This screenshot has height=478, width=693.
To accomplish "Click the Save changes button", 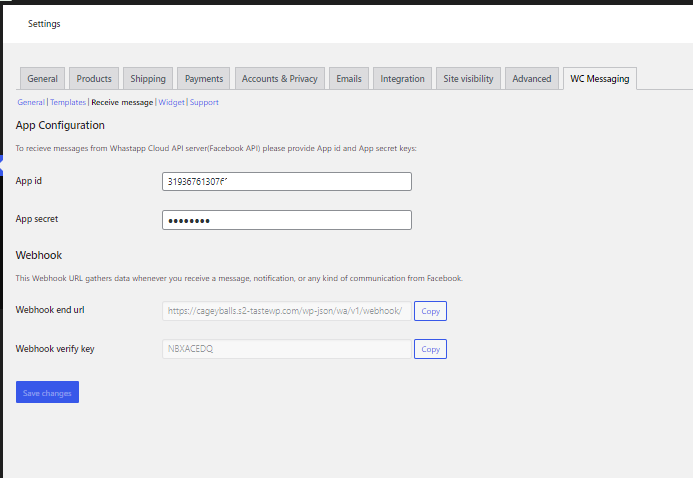I will coord(47,392).
